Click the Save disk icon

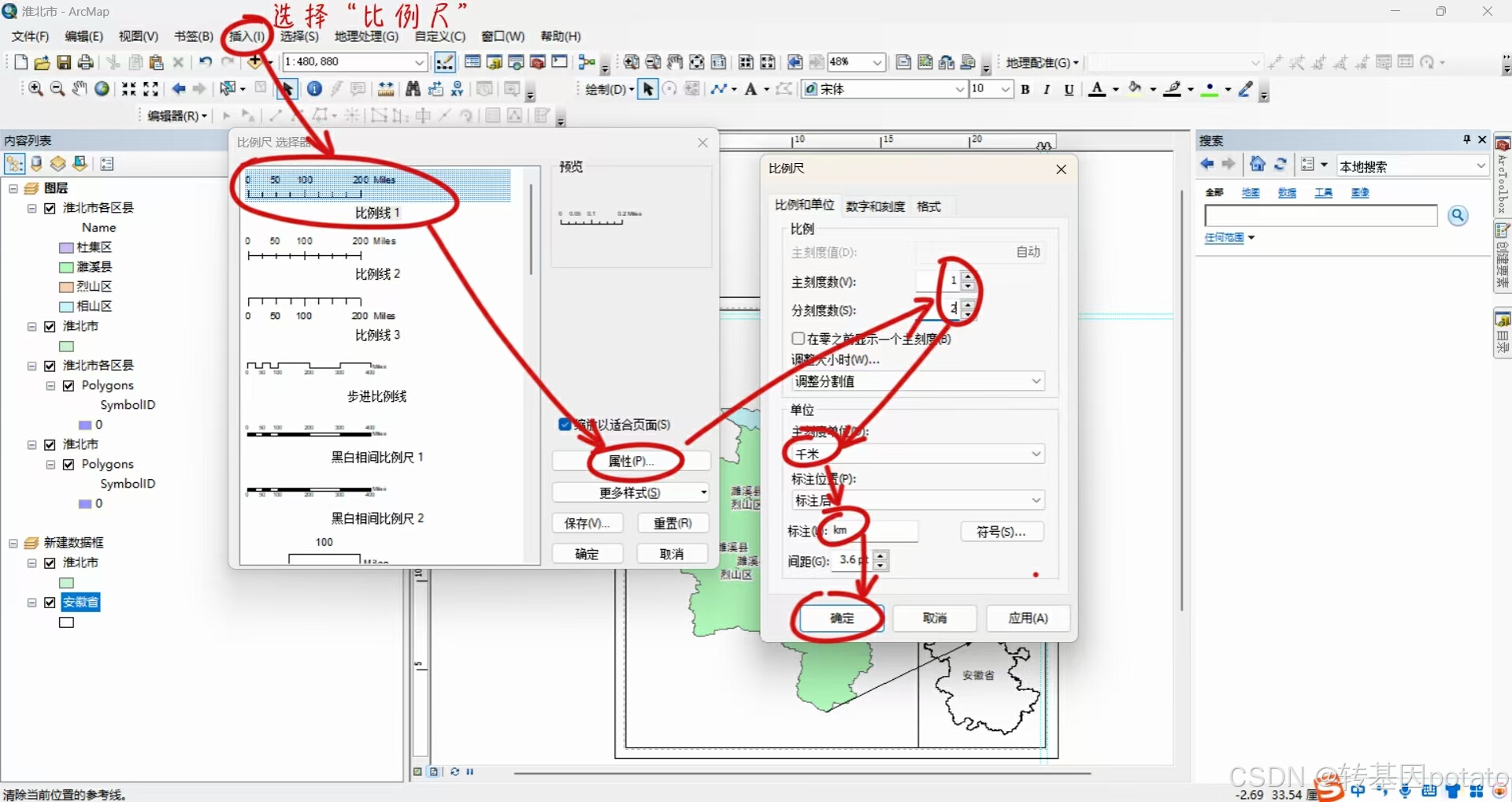[x=64, y=62]
